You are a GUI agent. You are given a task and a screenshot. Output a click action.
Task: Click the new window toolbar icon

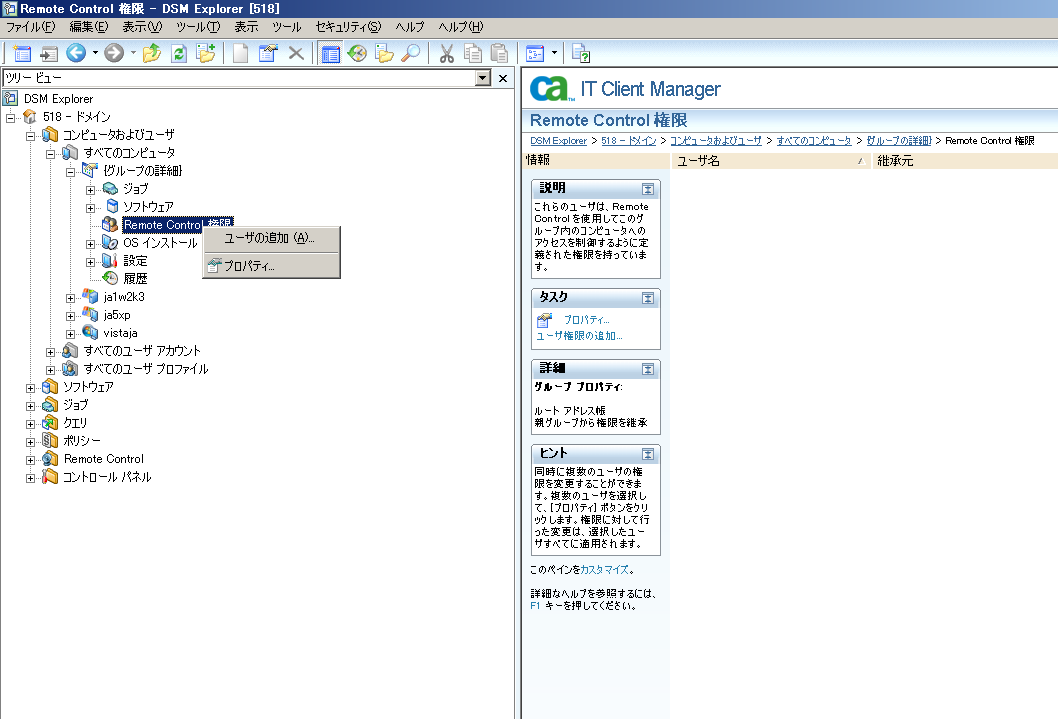(22, 53)
